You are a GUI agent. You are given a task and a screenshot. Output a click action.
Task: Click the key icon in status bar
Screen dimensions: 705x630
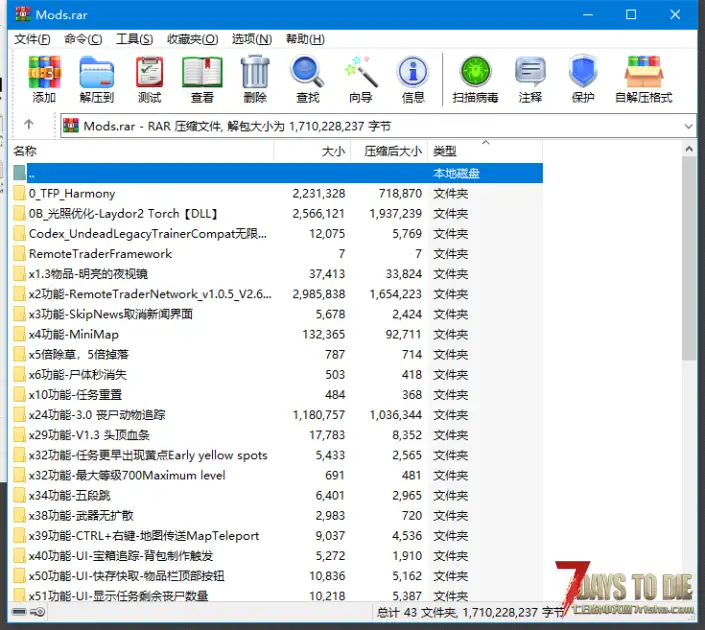coord(38,612)
